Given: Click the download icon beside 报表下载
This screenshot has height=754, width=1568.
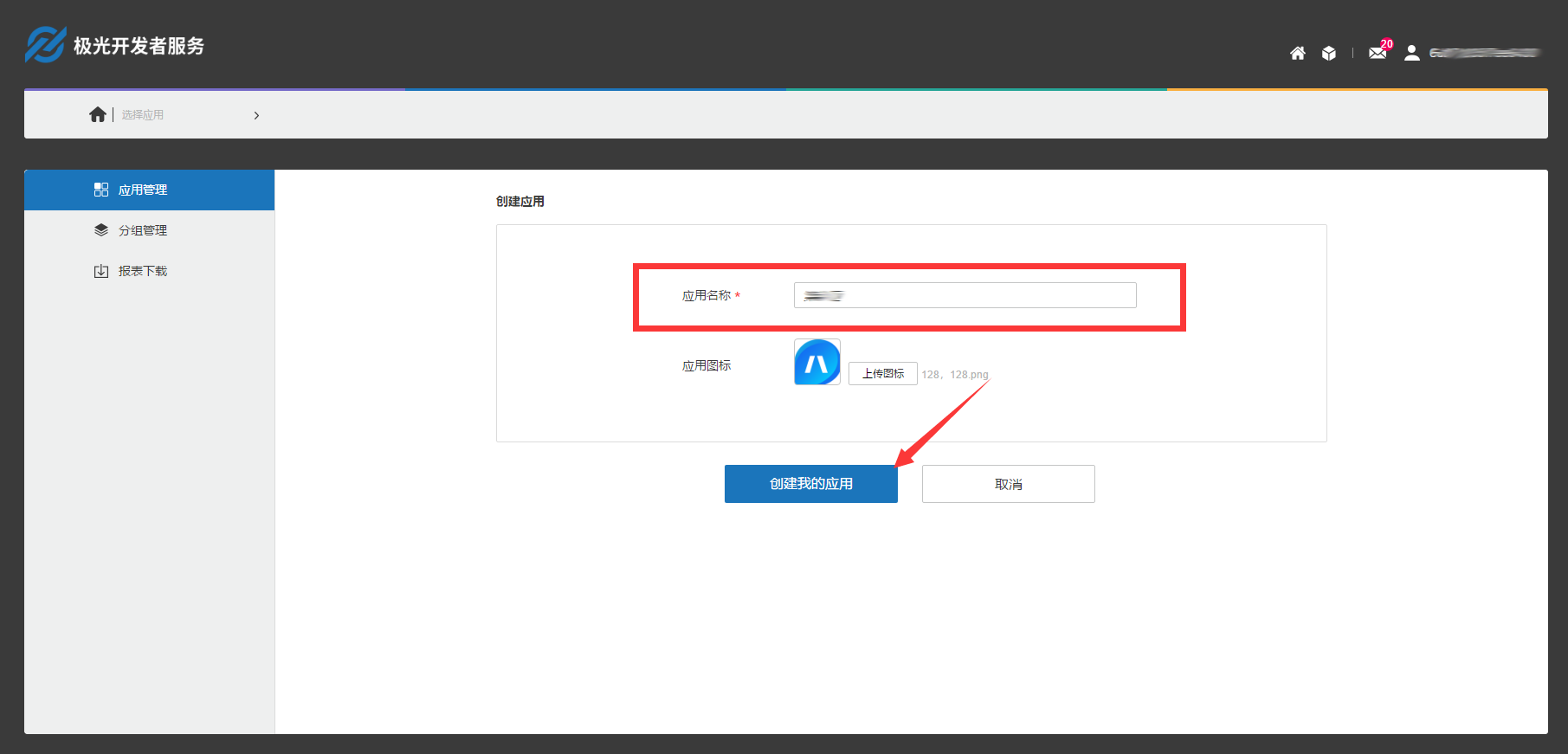Looking at the screenshot, I should coord(101,271).
